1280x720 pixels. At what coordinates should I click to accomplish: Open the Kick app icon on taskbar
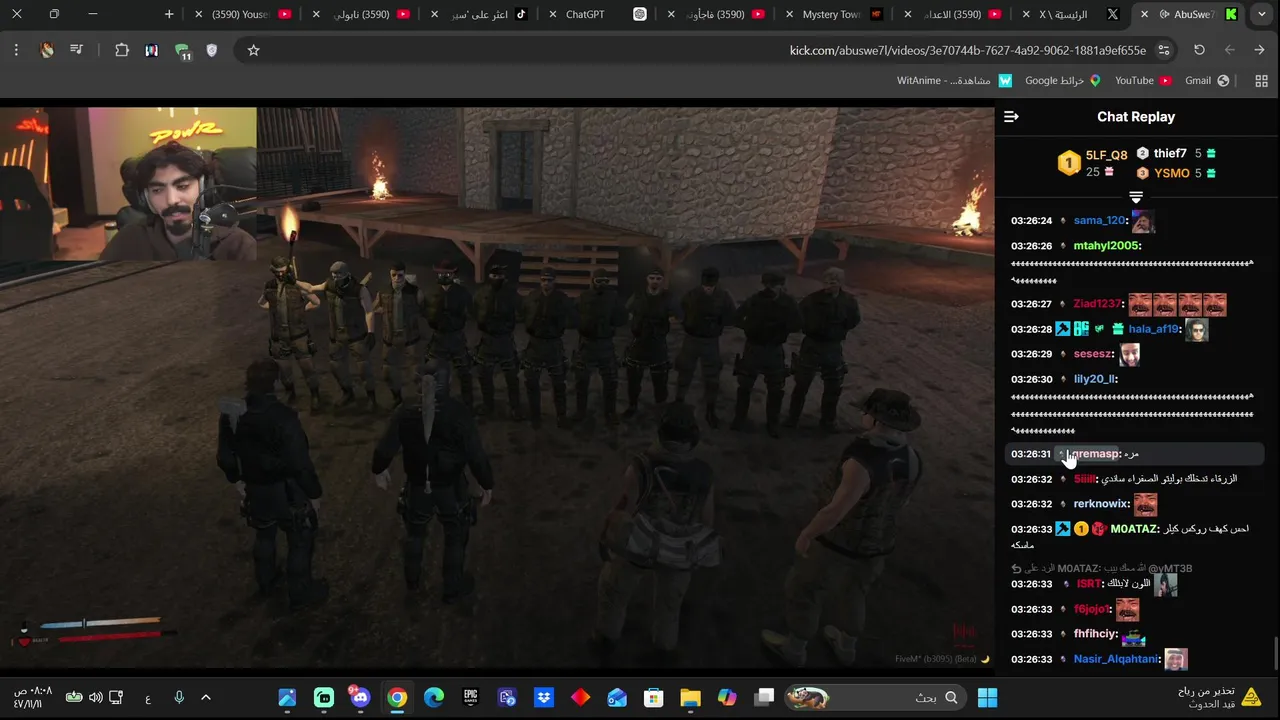coord(324,697)
